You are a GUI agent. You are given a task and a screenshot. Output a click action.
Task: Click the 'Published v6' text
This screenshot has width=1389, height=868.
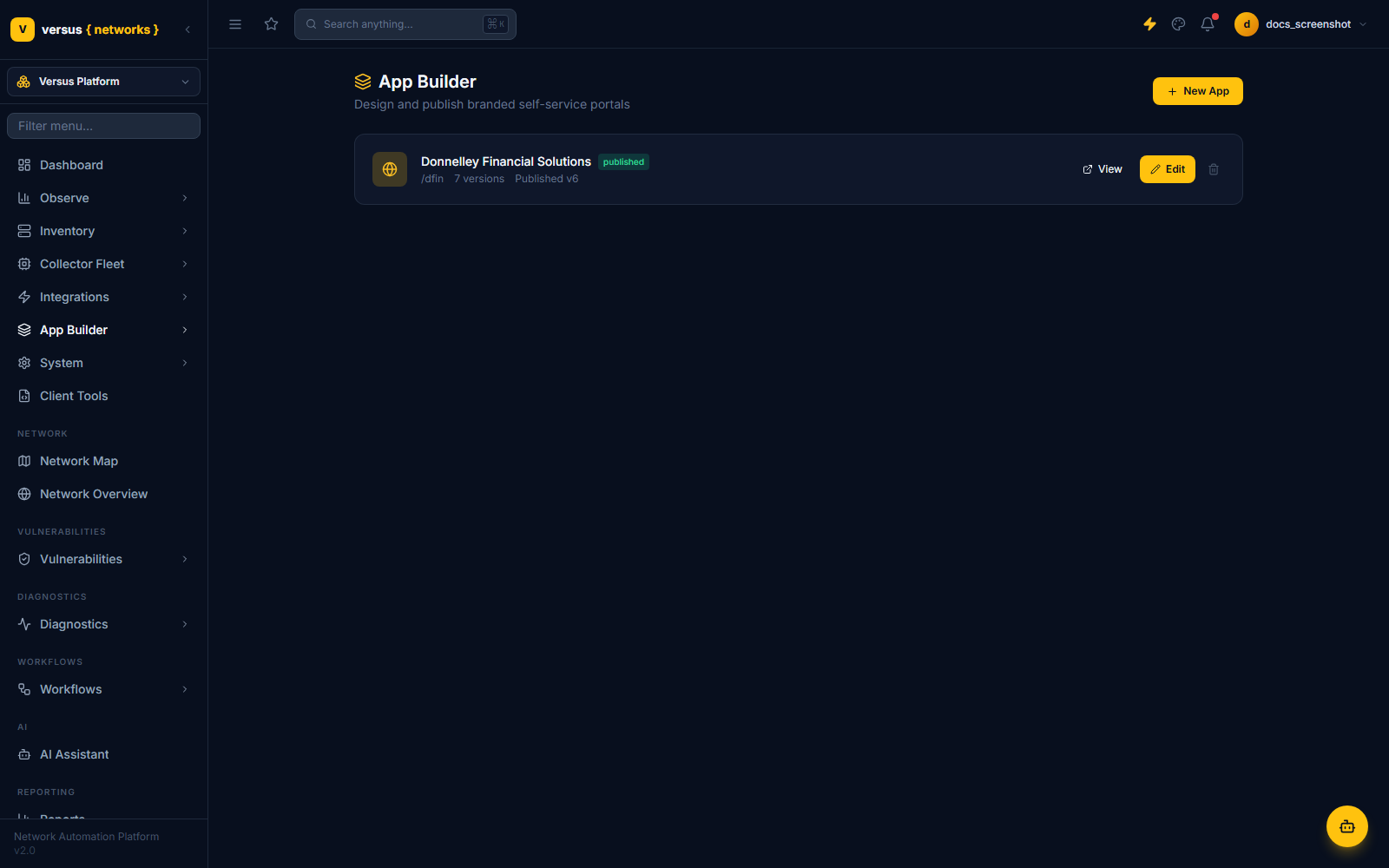pos(547,179)
